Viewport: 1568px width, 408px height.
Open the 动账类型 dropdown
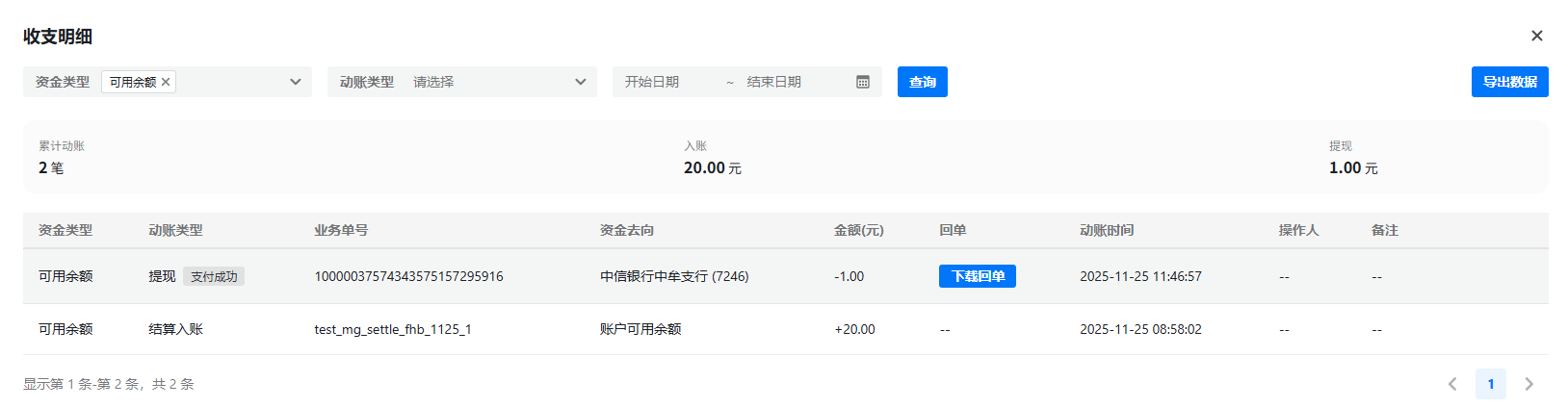(462, 82)
